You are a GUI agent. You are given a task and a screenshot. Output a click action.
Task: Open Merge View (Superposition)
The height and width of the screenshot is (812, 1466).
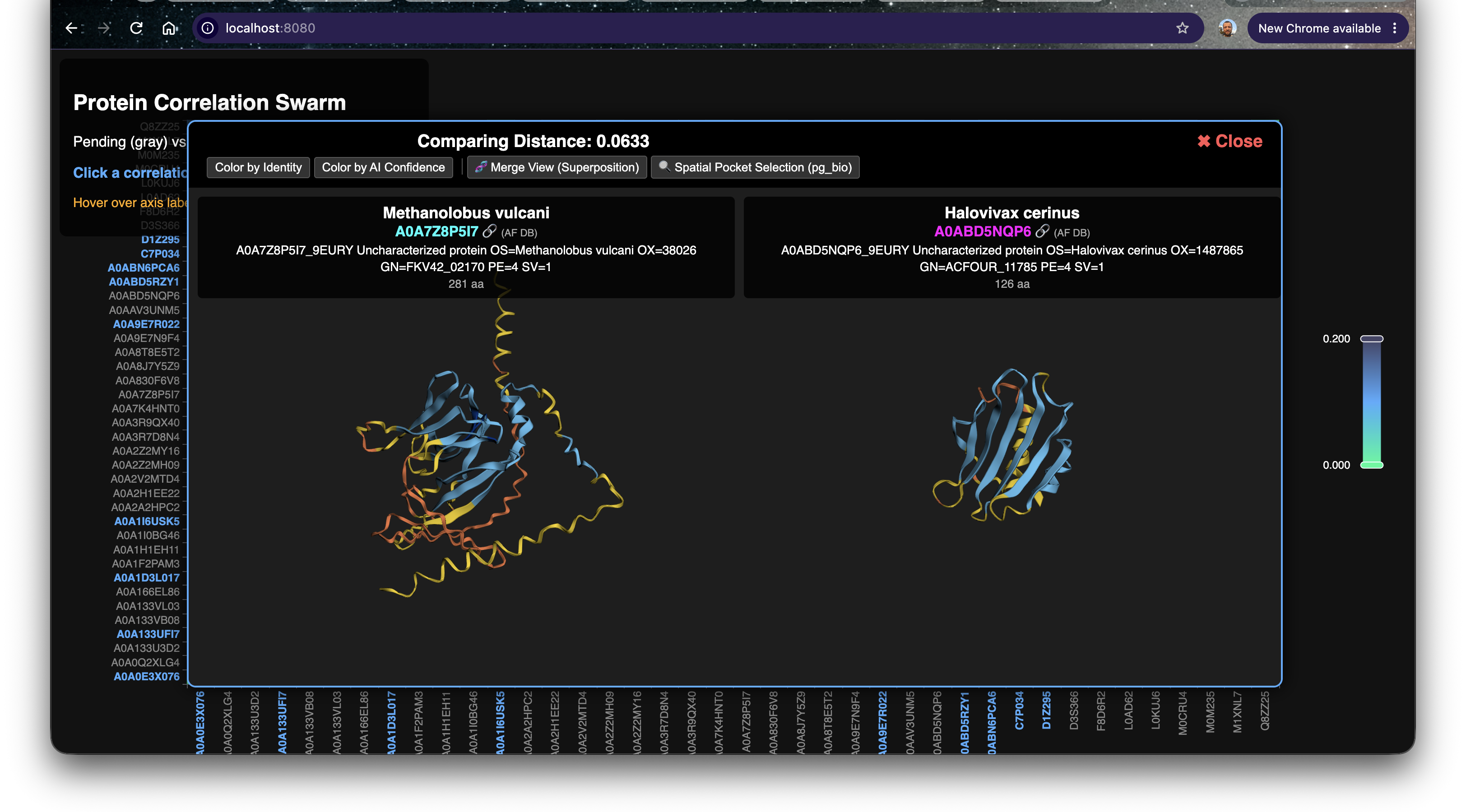point(557,167)
